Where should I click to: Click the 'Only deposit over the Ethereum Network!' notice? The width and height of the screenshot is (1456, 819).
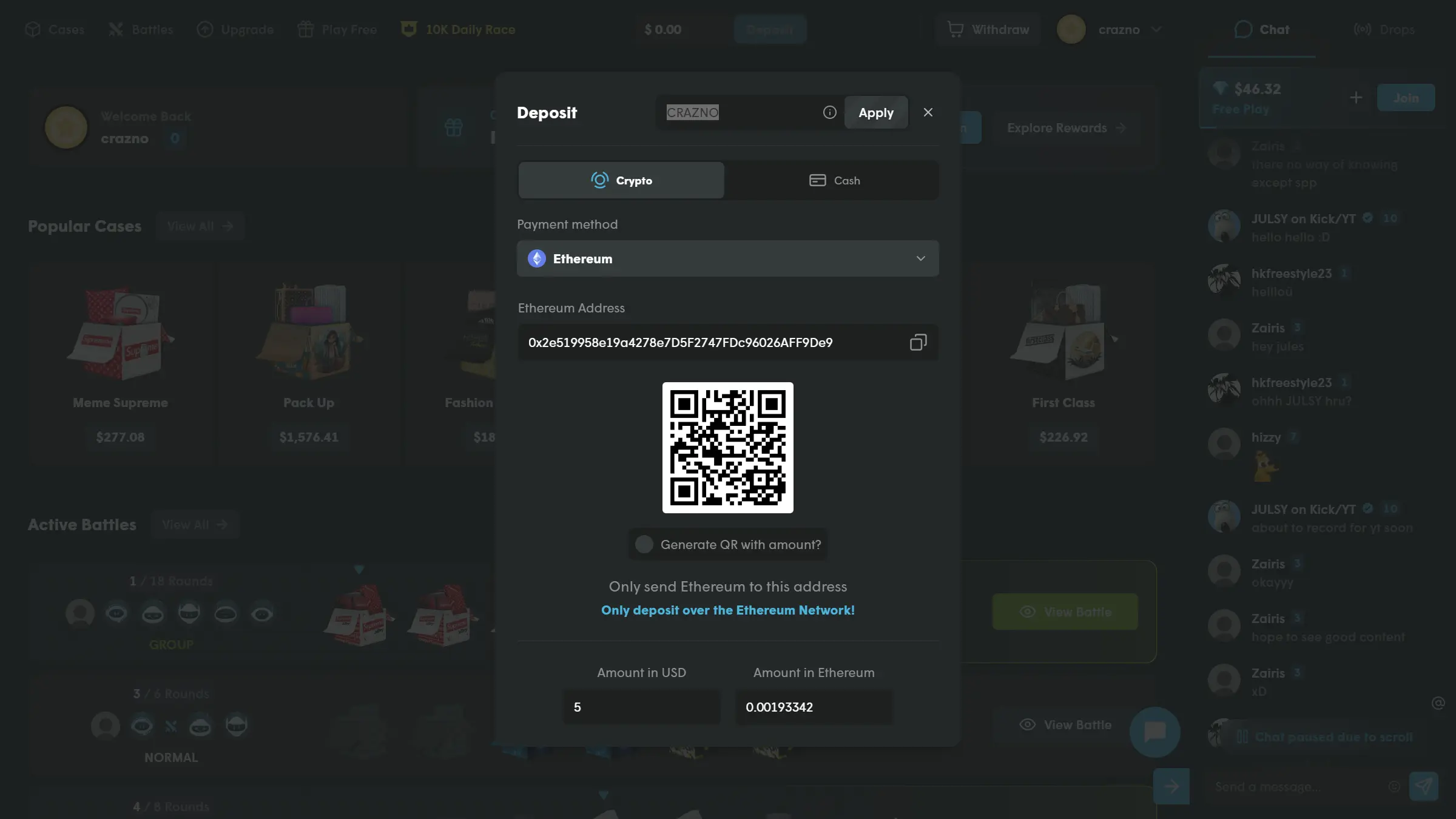point(727,610)
